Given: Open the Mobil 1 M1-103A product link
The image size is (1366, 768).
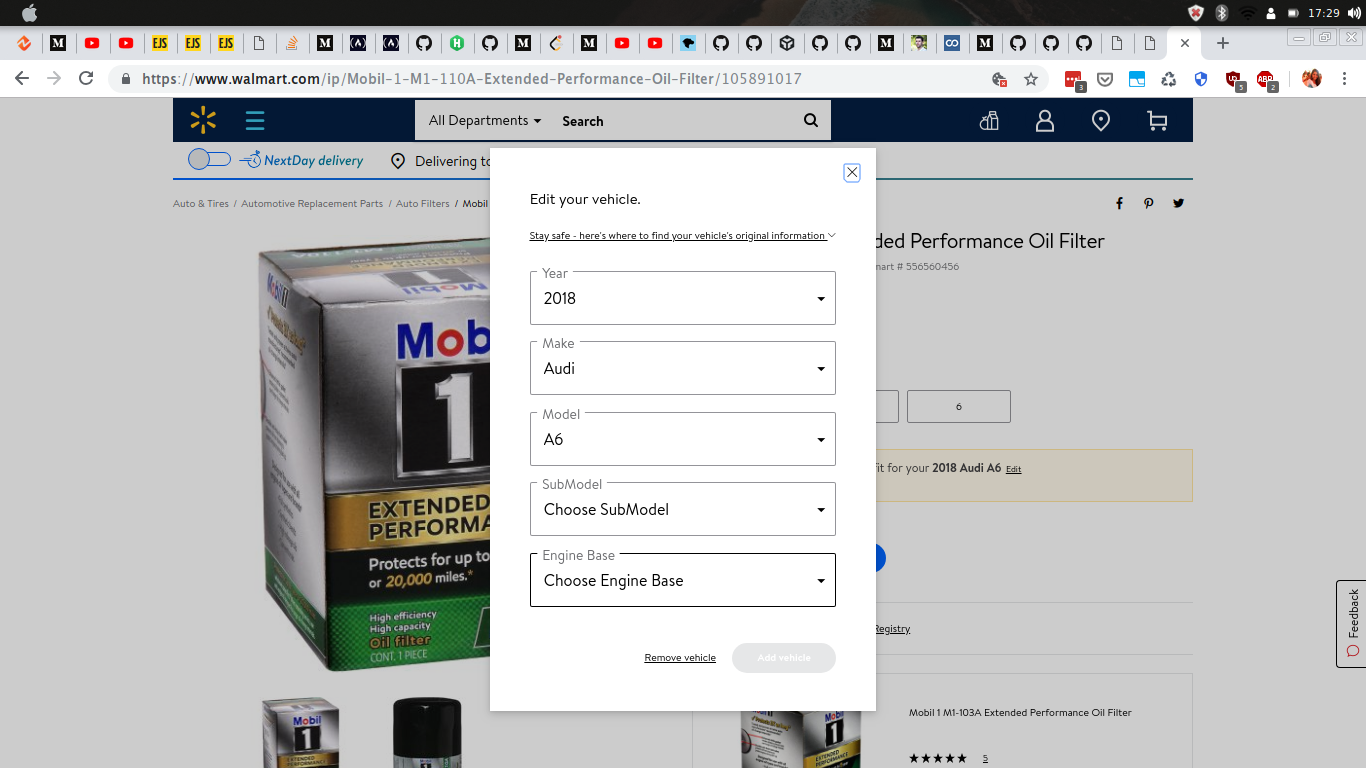Looking at the screenshot, I should (1020, 713).
